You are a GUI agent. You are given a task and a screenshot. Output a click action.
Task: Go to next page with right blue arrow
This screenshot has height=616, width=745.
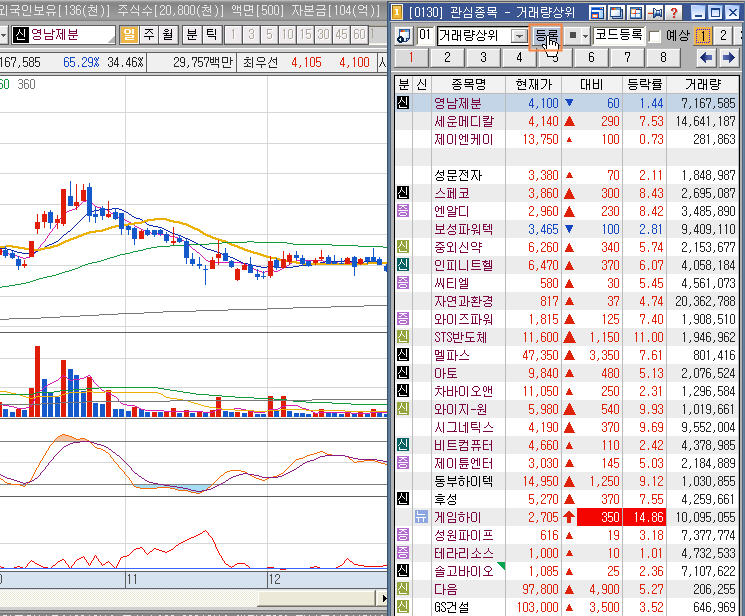tap(728, 58)
